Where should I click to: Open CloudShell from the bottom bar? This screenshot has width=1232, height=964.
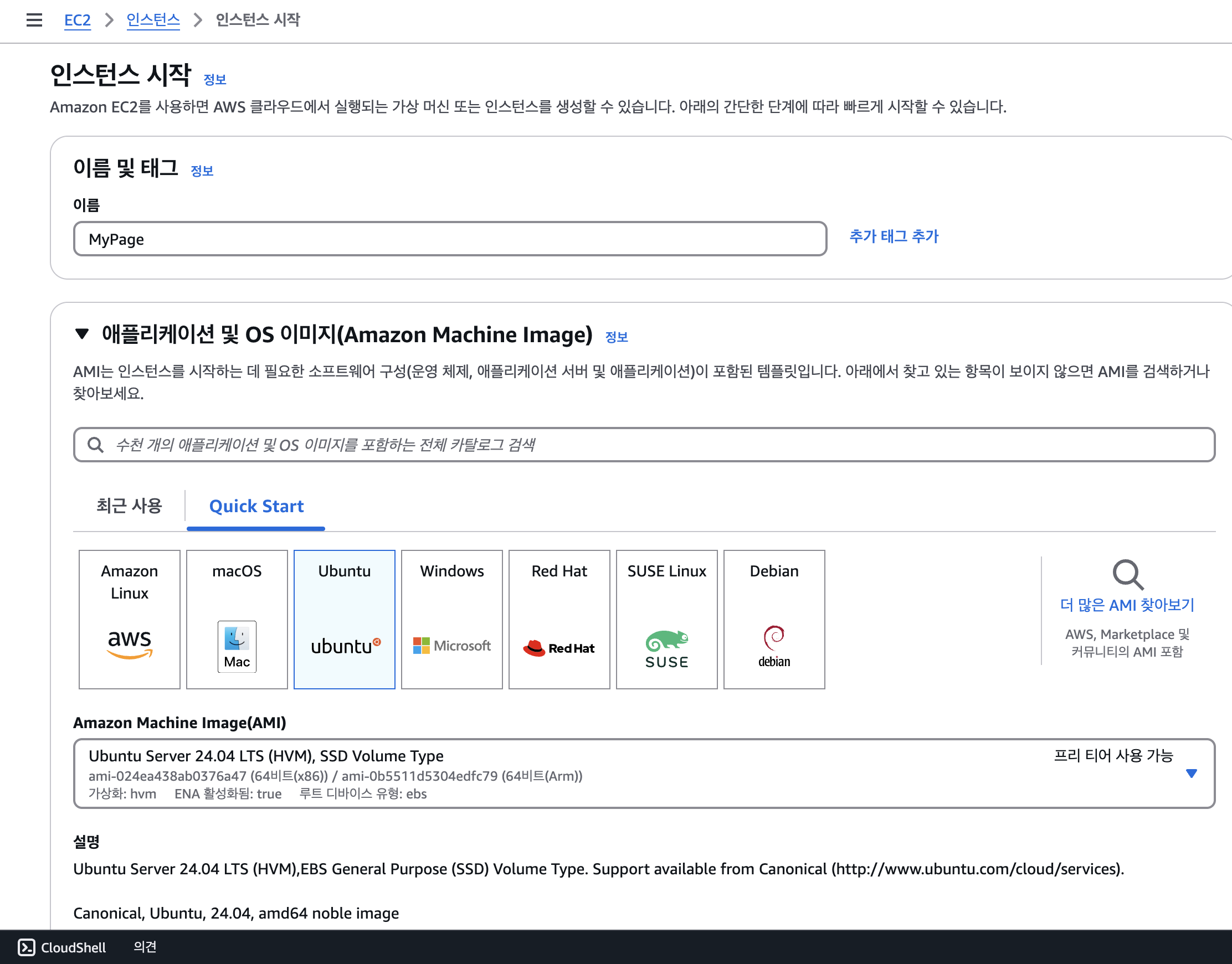62,947
